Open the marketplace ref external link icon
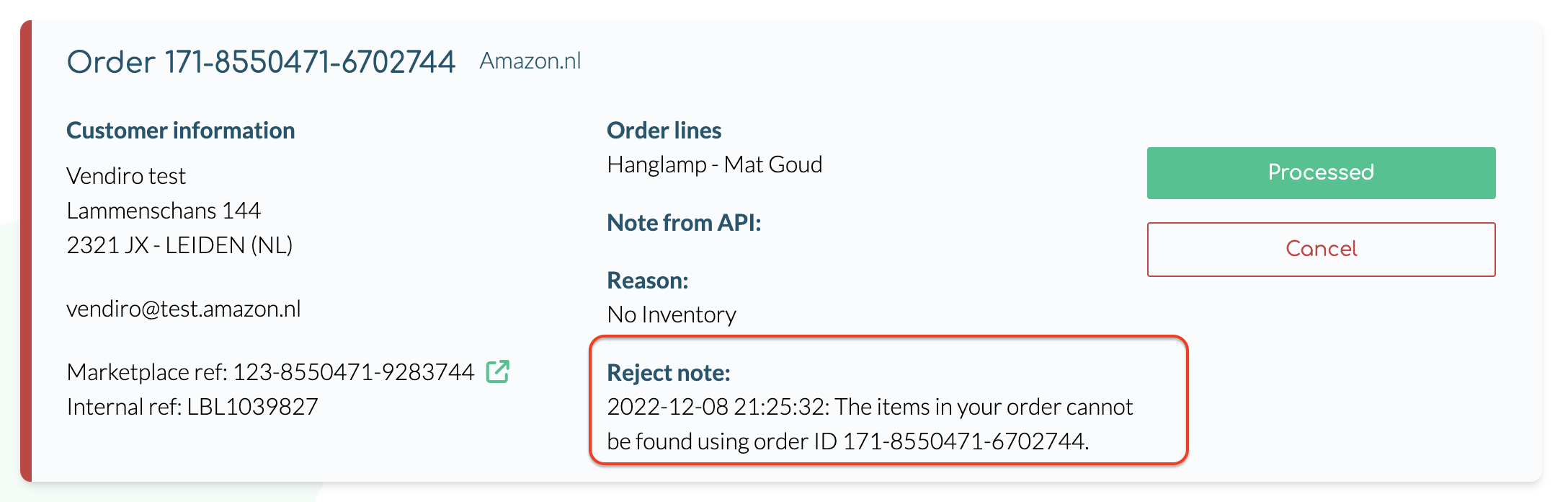1568x502 pixels. click(x=498, y=371)
